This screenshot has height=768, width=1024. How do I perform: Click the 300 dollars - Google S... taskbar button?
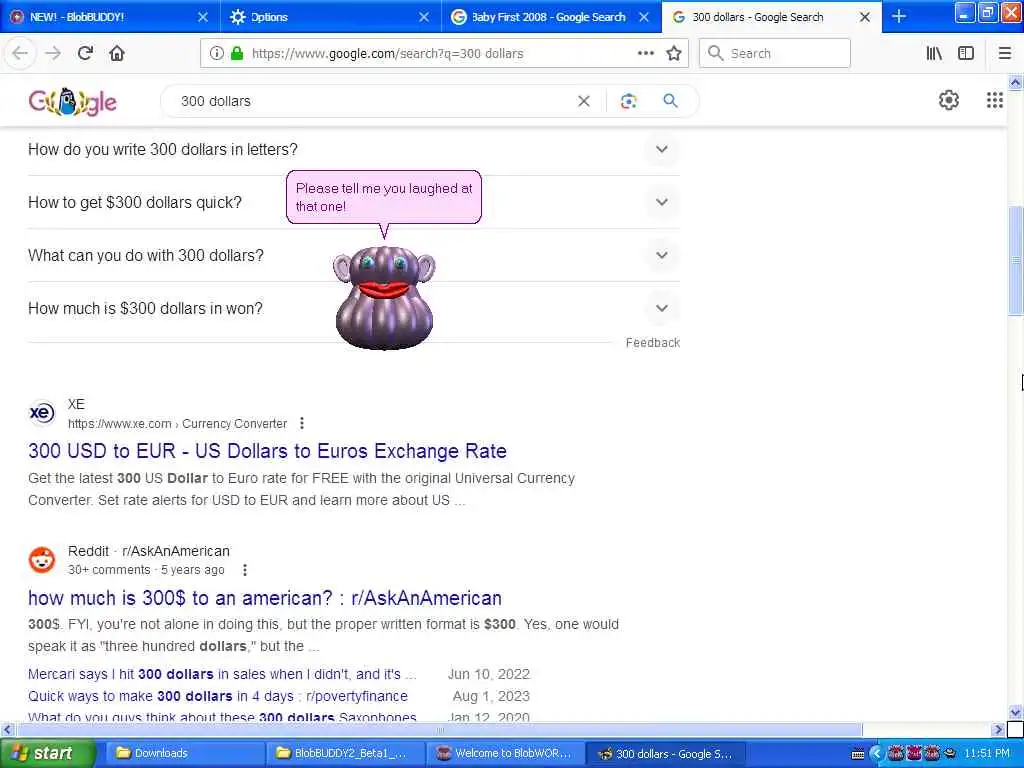[x=665, y=754]
